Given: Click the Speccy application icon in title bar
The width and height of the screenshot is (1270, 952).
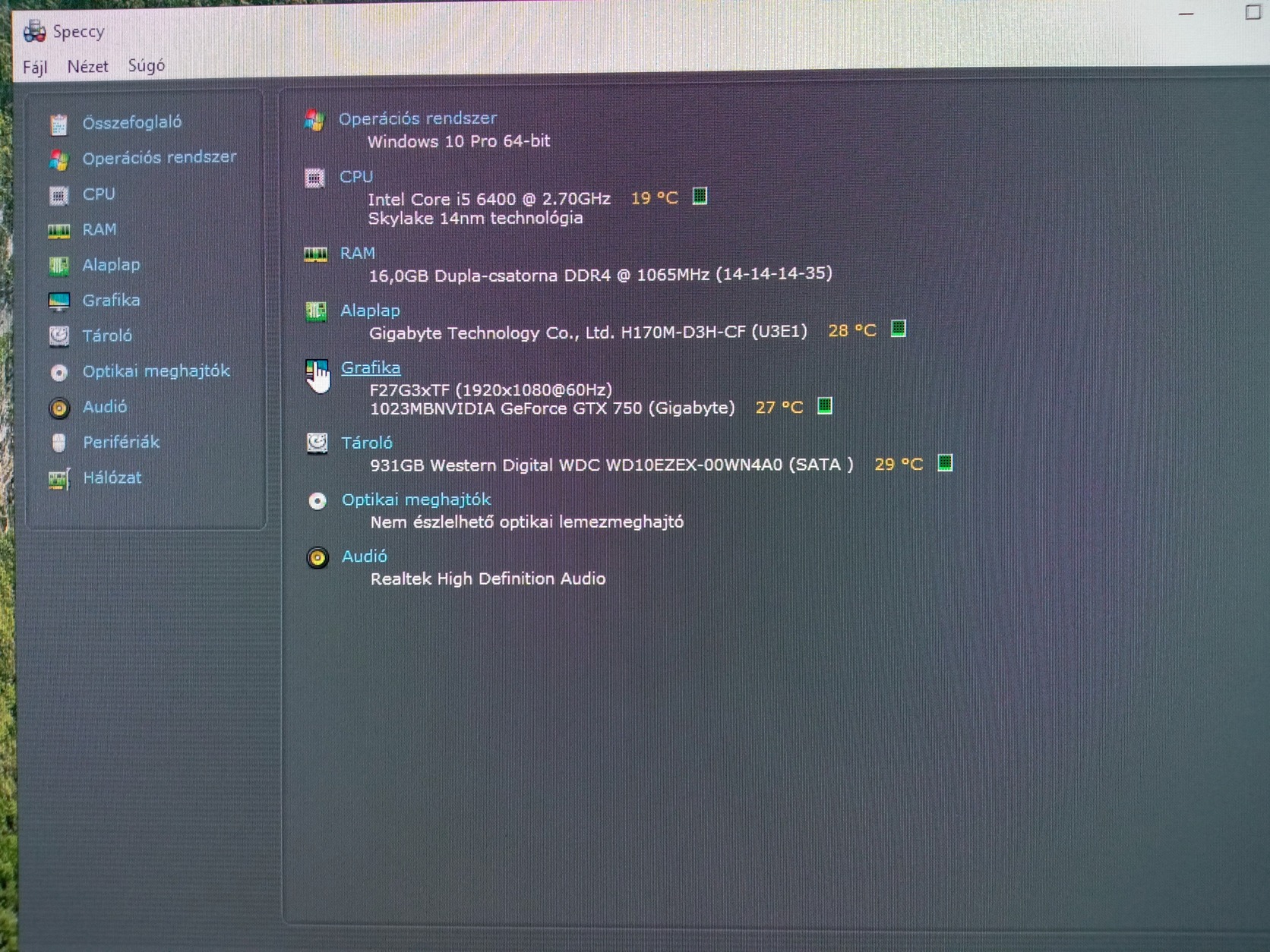Looking at the screenshot, I should (x=34, y=31).
